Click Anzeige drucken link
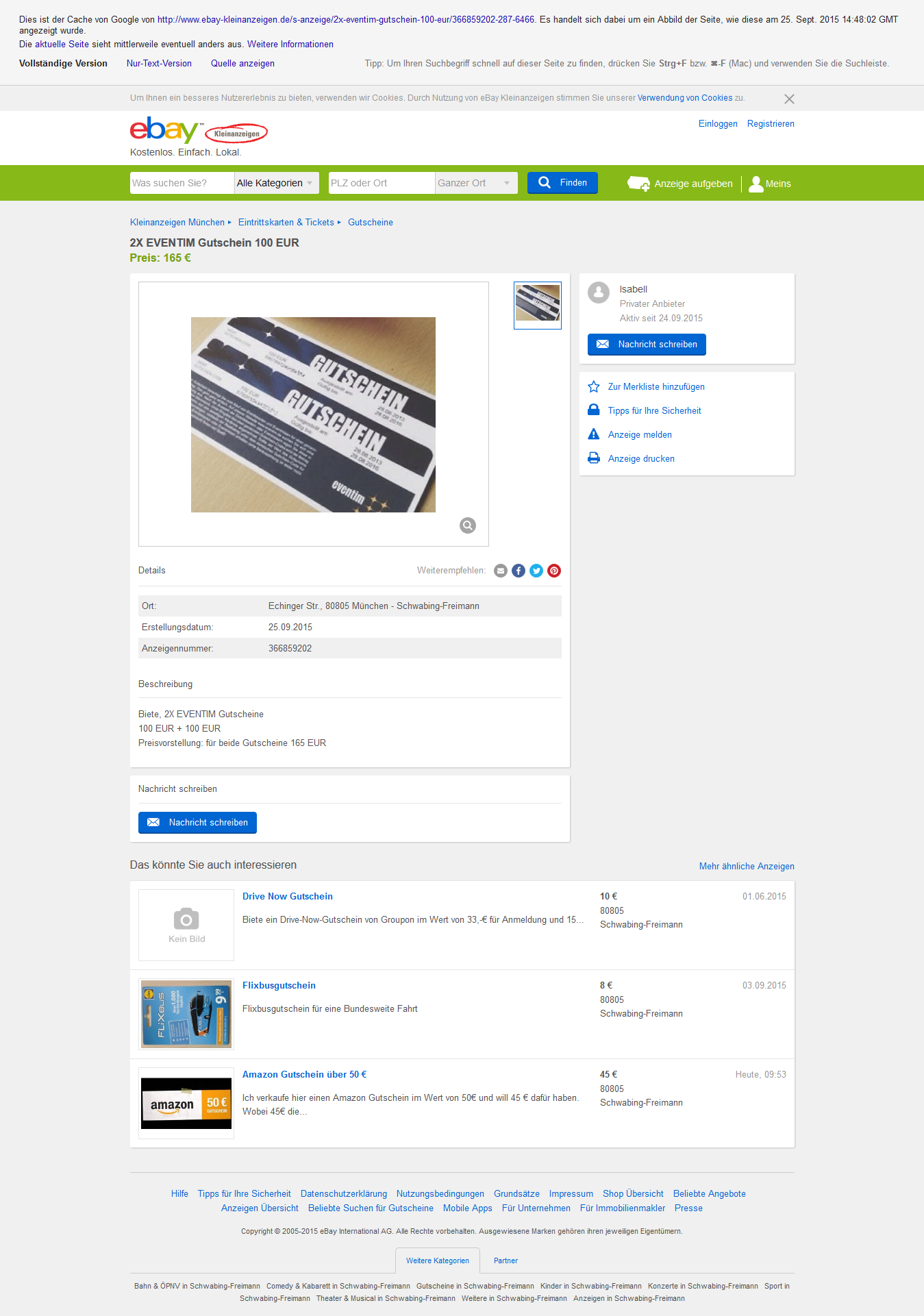Screen dimensions: 924x1316 tap(641, 459)
